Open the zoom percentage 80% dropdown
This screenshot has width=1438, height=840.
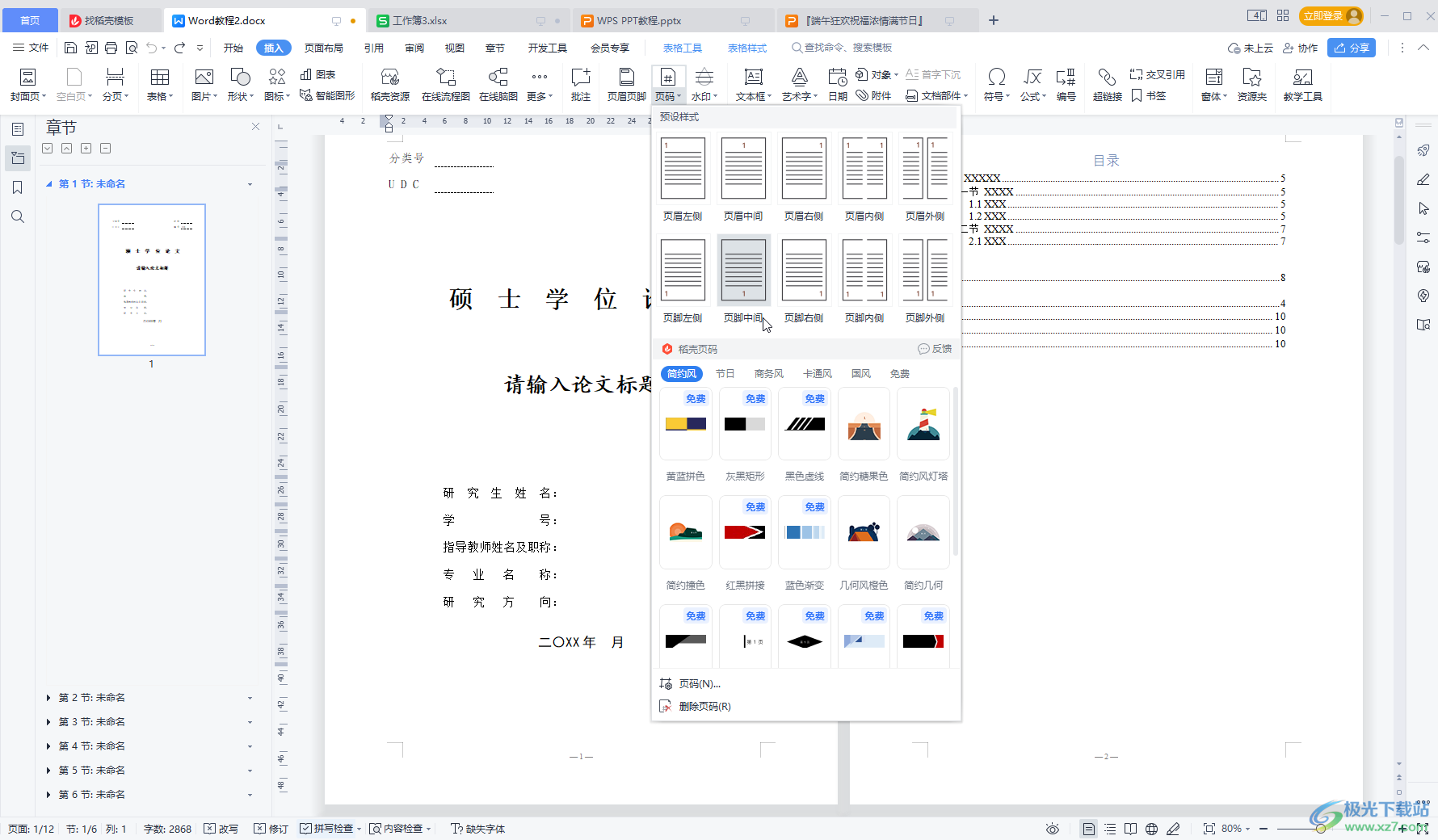(1236, 829)
